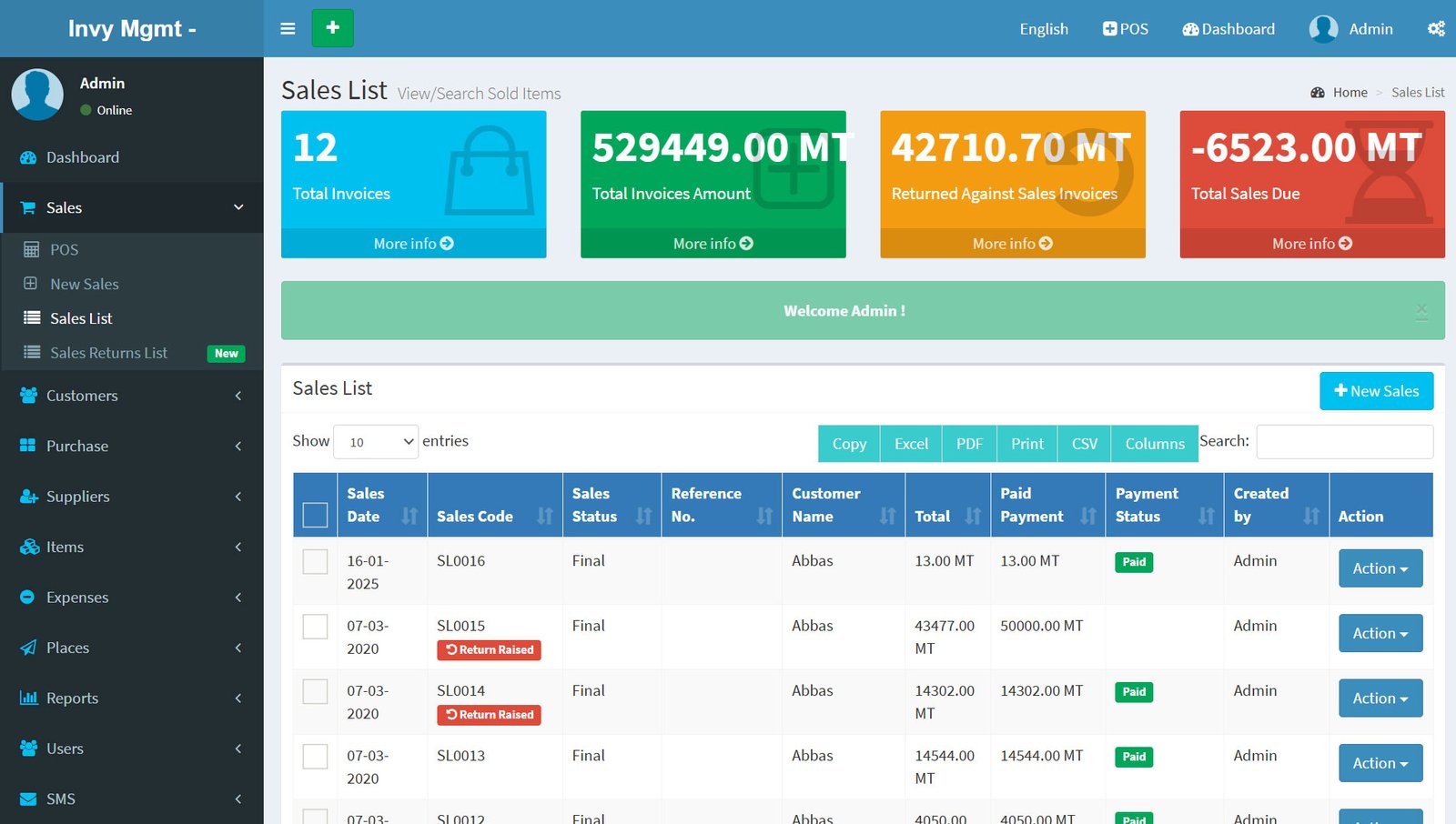This screenshot has height=824, width=1456.
Task: Click the Places paper-plane icon
Action: pyautogui.click(x=28, y=648)
